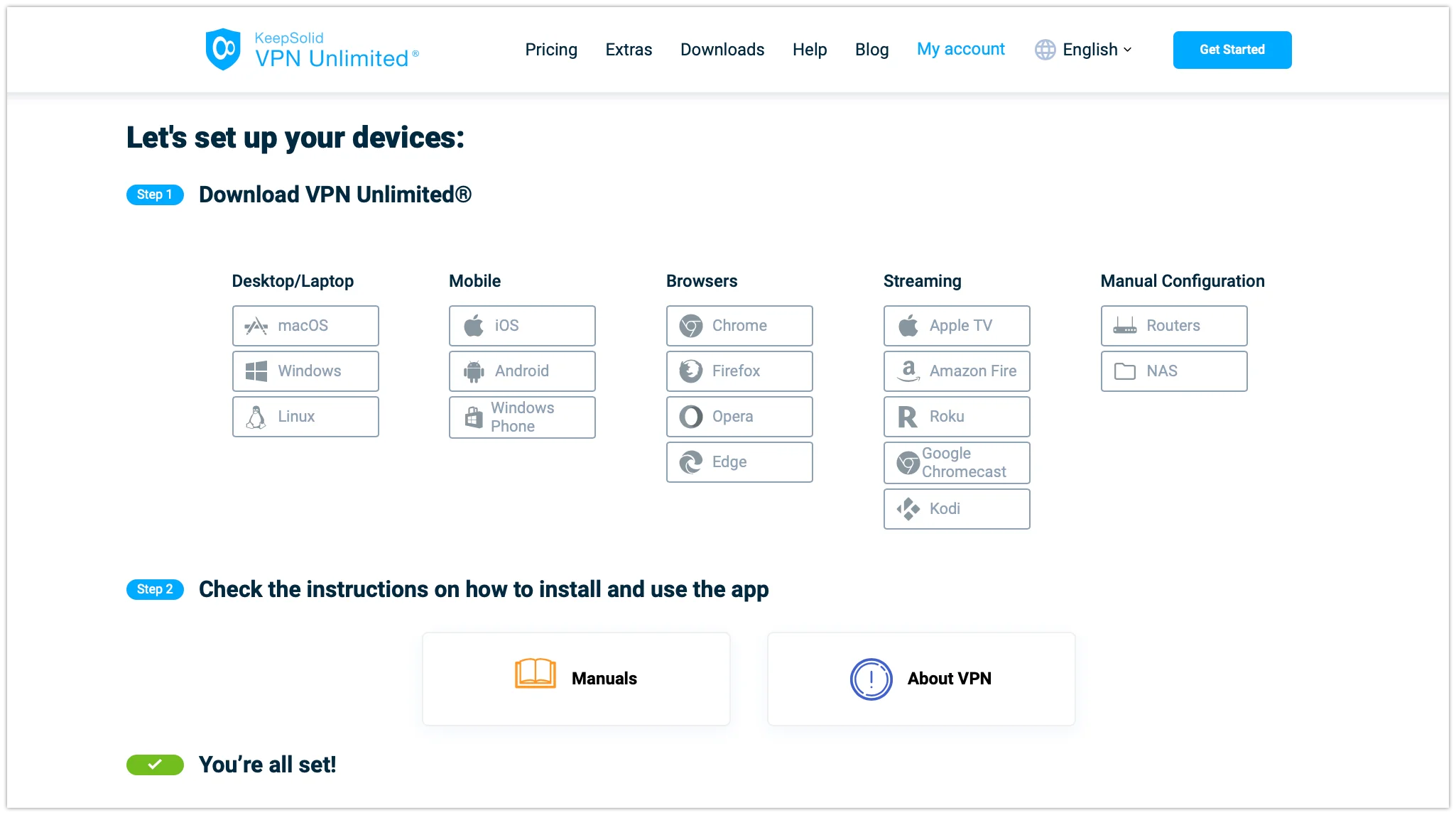Go to the Downloads page
This screenshot has width=1456, height=815.
point(722,50)
